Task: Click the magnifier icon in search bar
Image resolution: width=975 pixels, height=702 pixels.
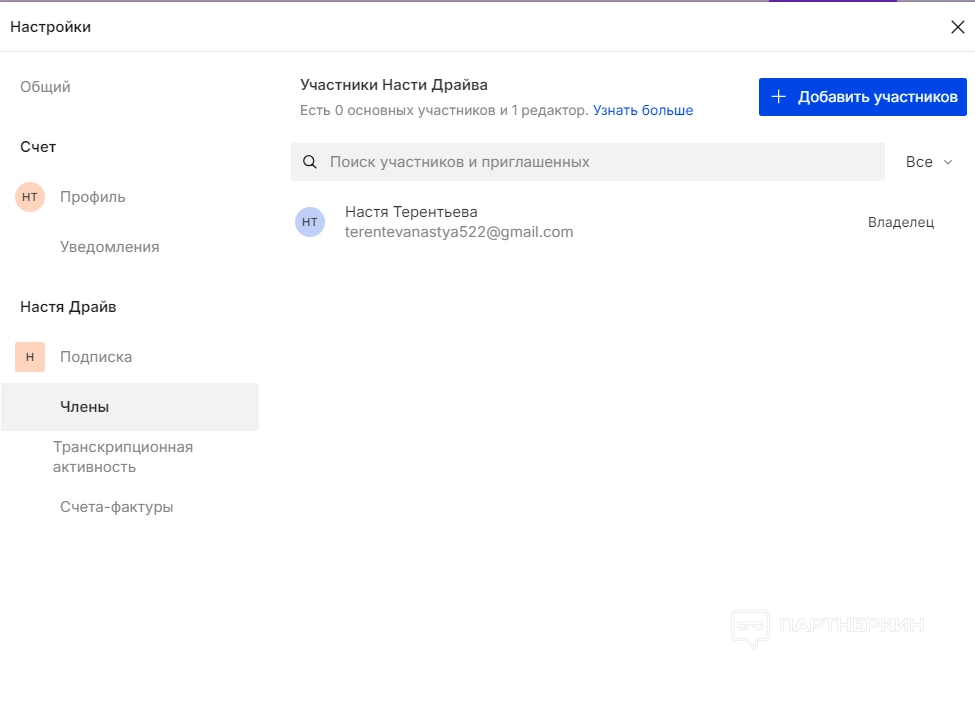Action: pyautogui.click(x=310, y=162)
